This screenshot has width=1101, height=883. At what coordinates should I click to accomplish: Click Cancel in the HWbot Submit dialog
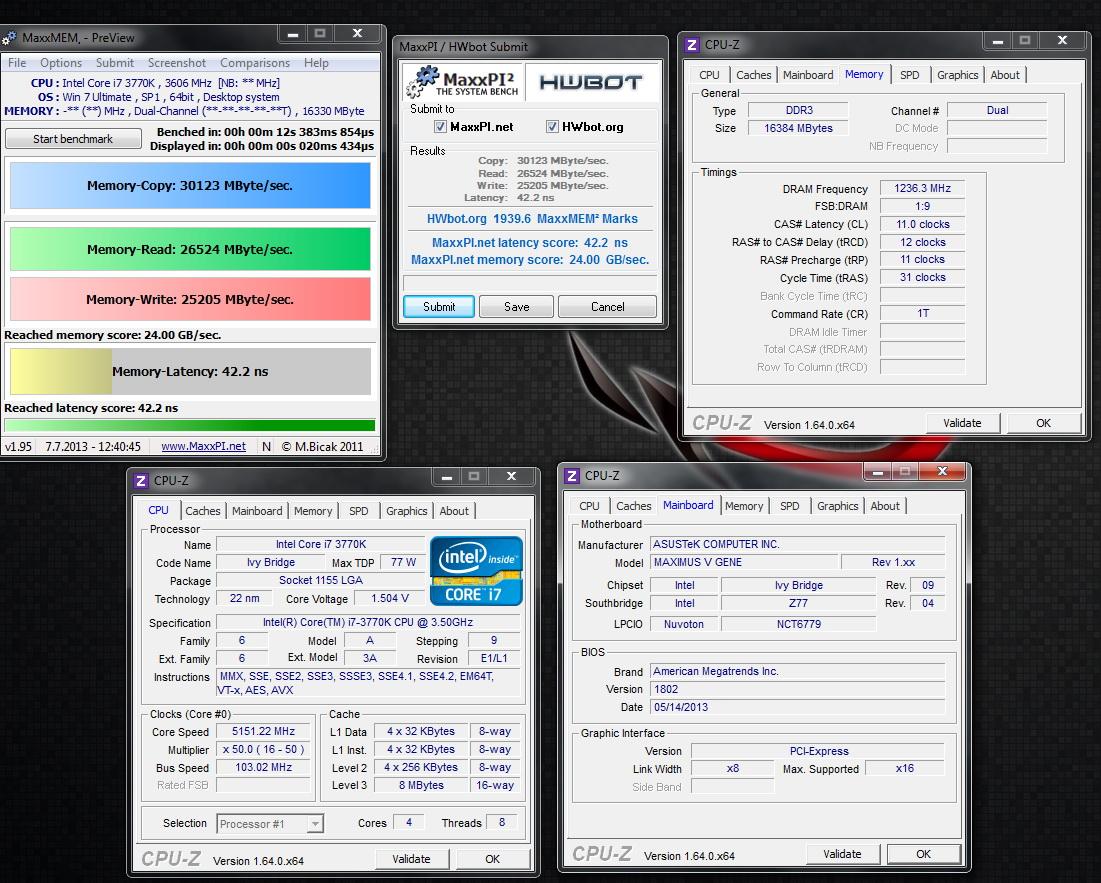coord(607,307)
